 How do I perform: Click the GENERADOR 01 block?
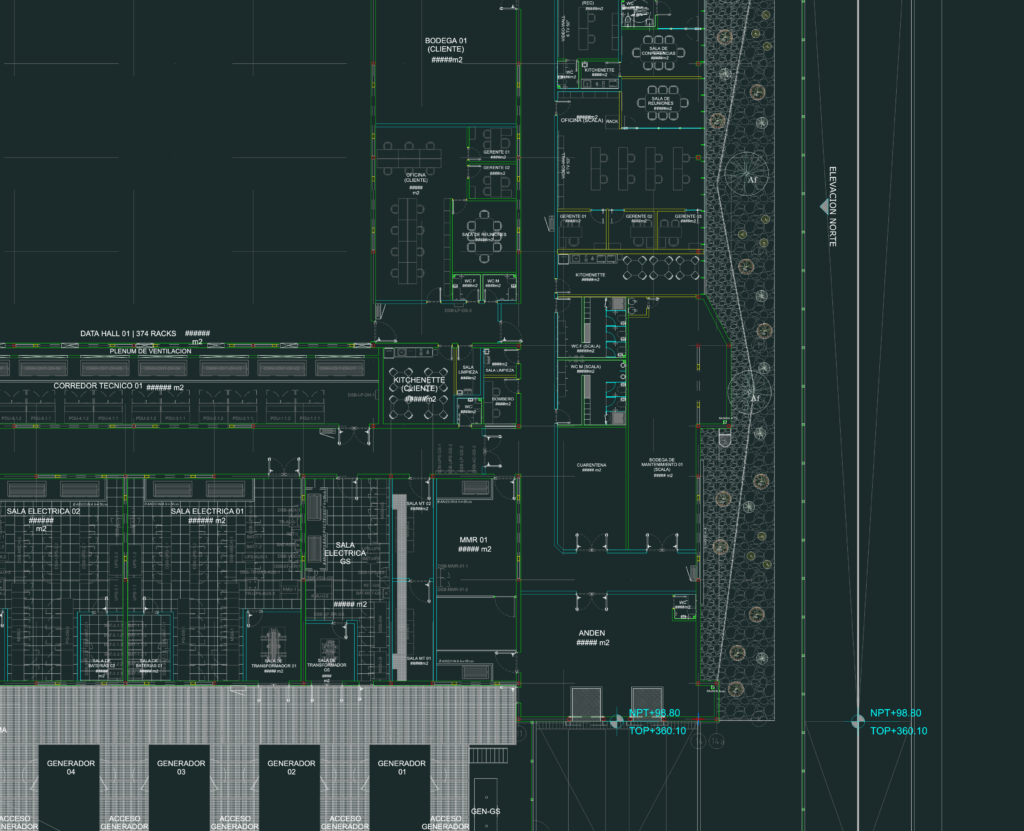401,786
